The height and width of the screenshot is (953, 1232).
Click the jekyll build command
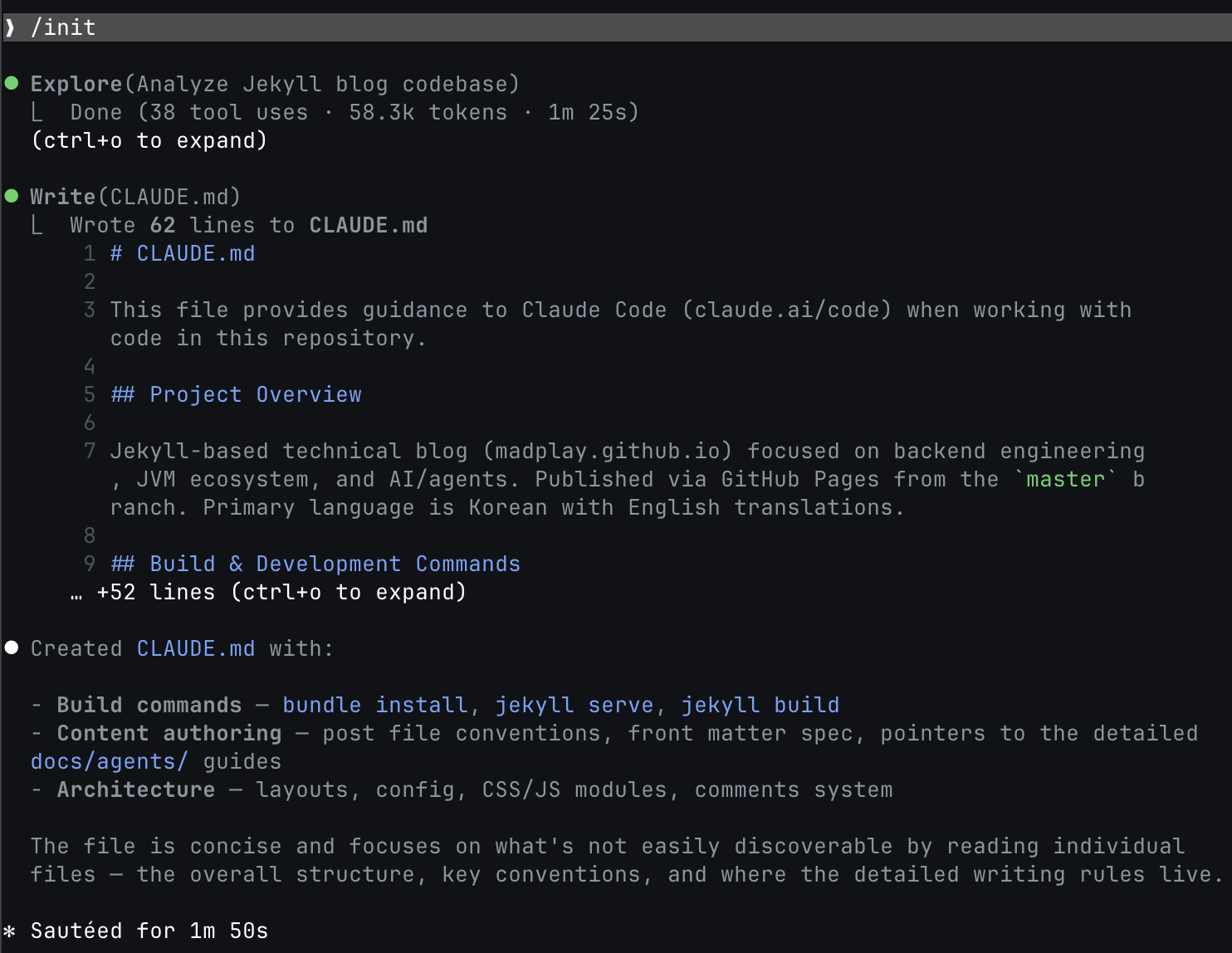point(760,705)
